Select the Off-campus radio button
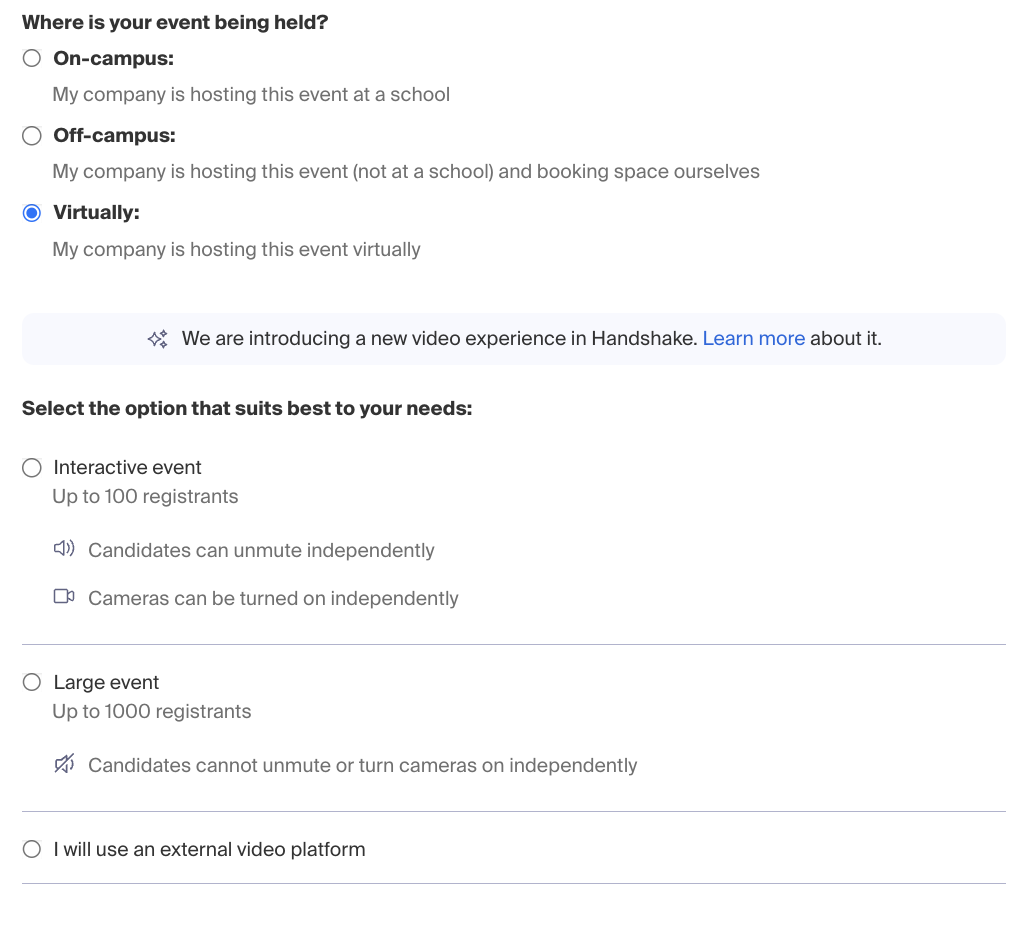This screenshot has width=1022, height=944. point(32,136)
